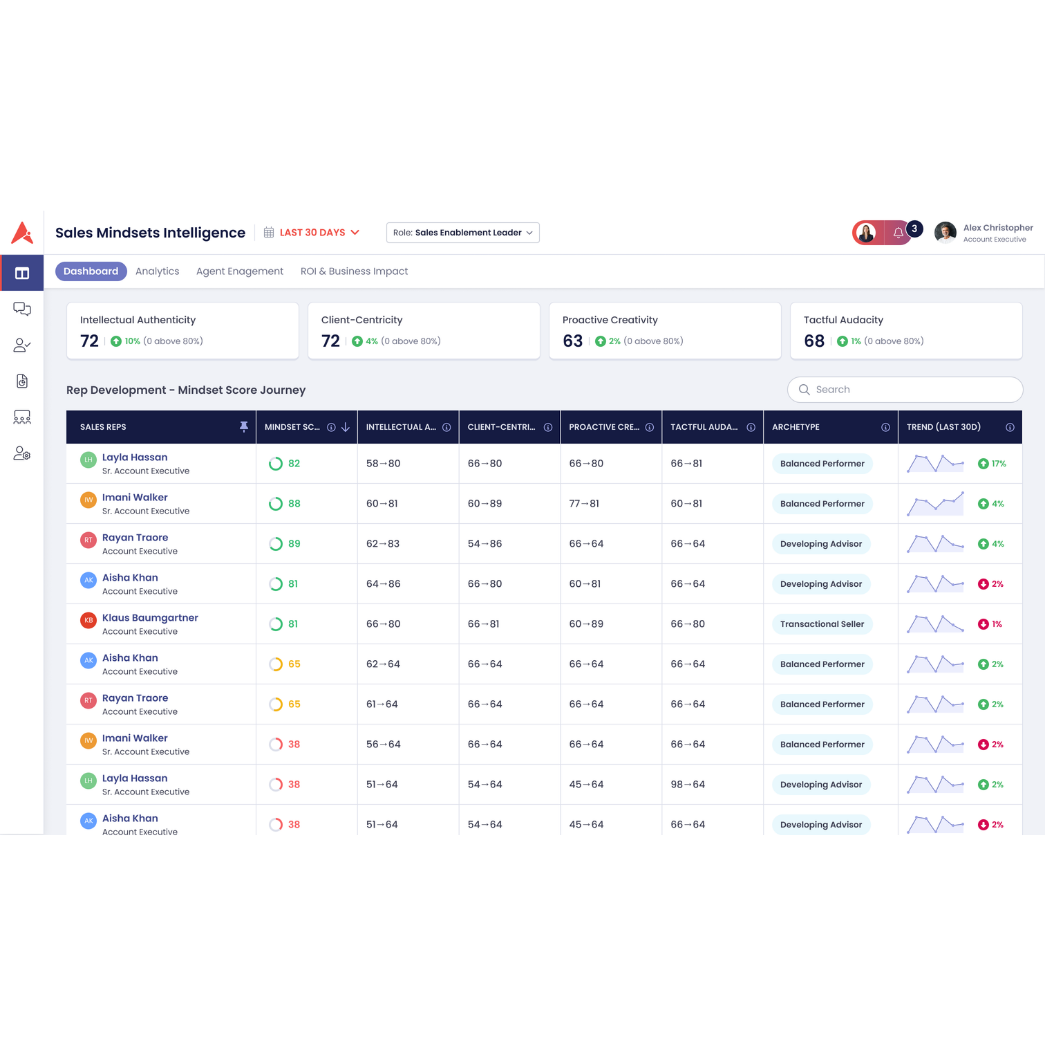Click the info icon beside Trend header
Image resolution: width=1045 pixels, height=1045 pixels.
[x=1010, y=427]
